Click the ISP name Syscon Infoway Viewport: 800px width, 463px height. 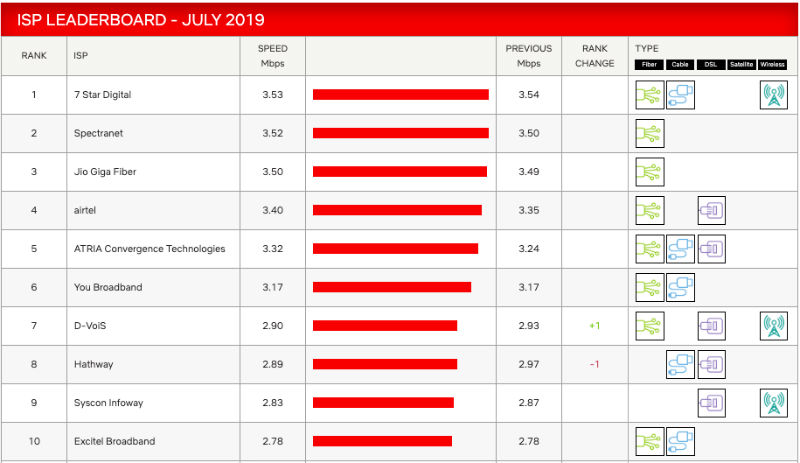coord(109,403)
